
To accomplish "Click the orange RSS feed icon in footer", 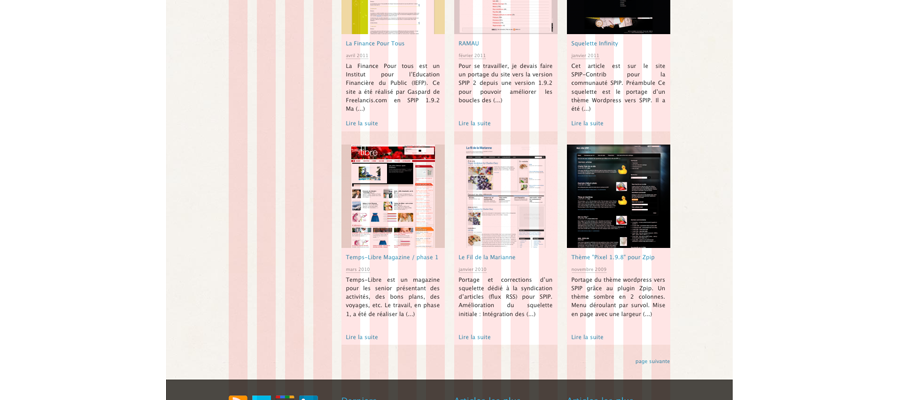I will point(237,397).
